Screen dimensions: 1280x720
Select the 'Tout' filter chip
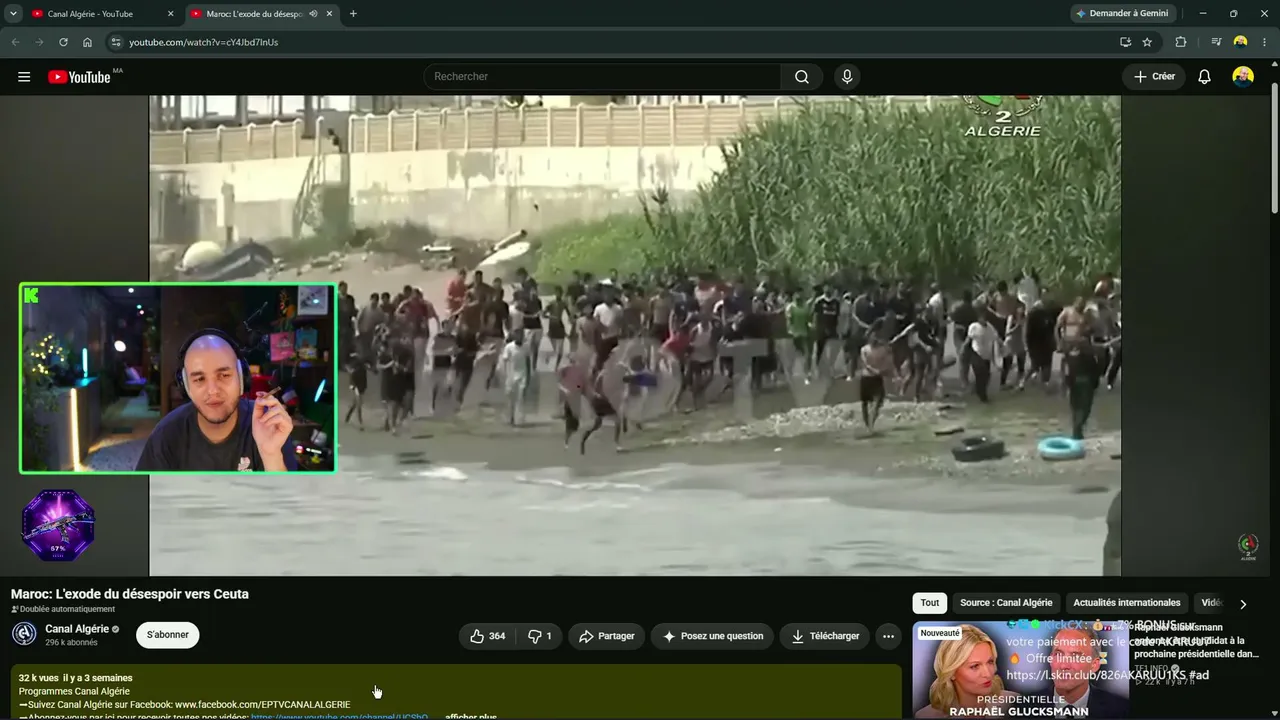tap(930, 603)
